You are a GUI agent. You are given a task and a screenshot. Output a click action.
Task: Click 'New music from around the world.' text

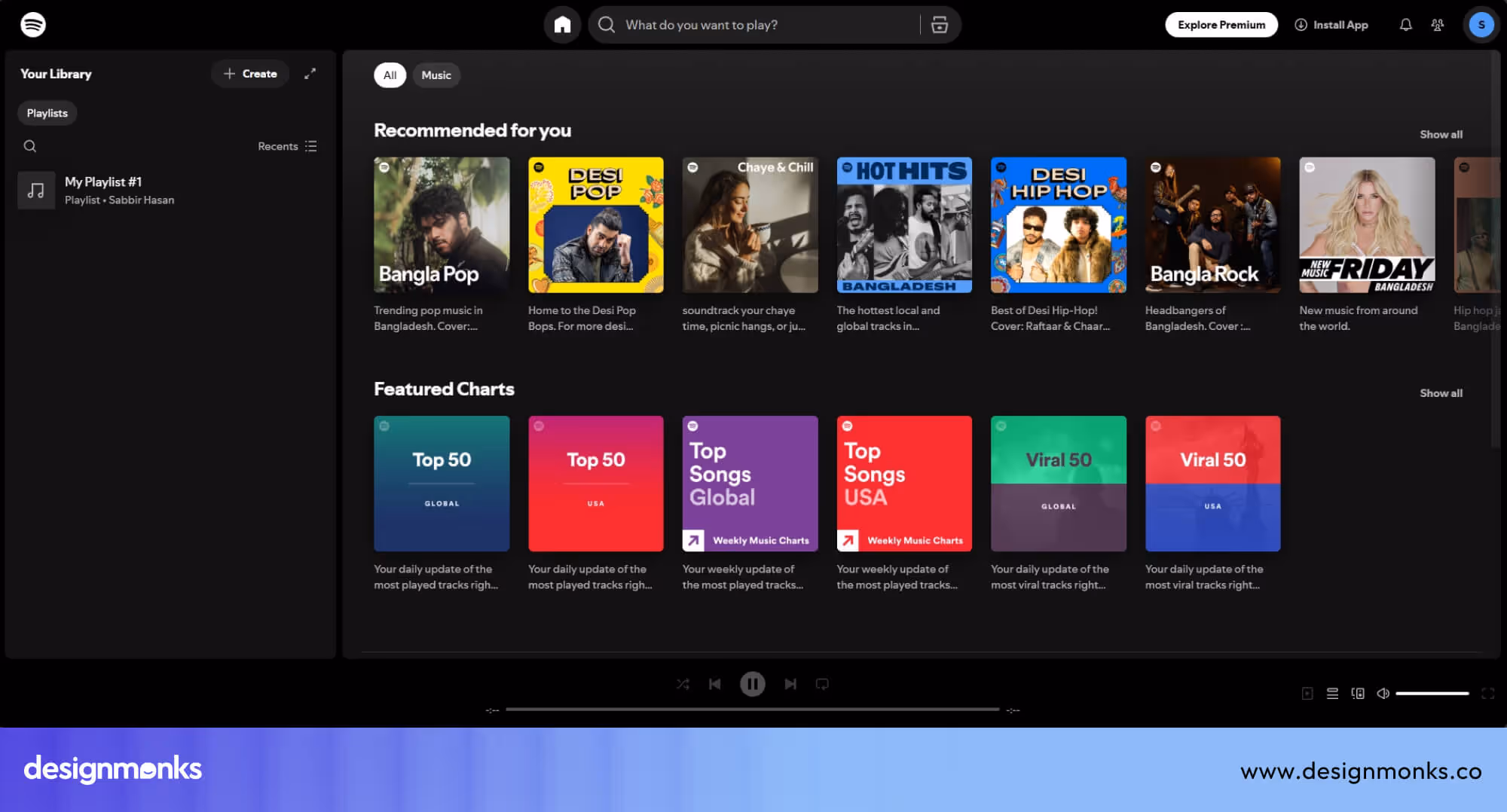(1358, 318)
